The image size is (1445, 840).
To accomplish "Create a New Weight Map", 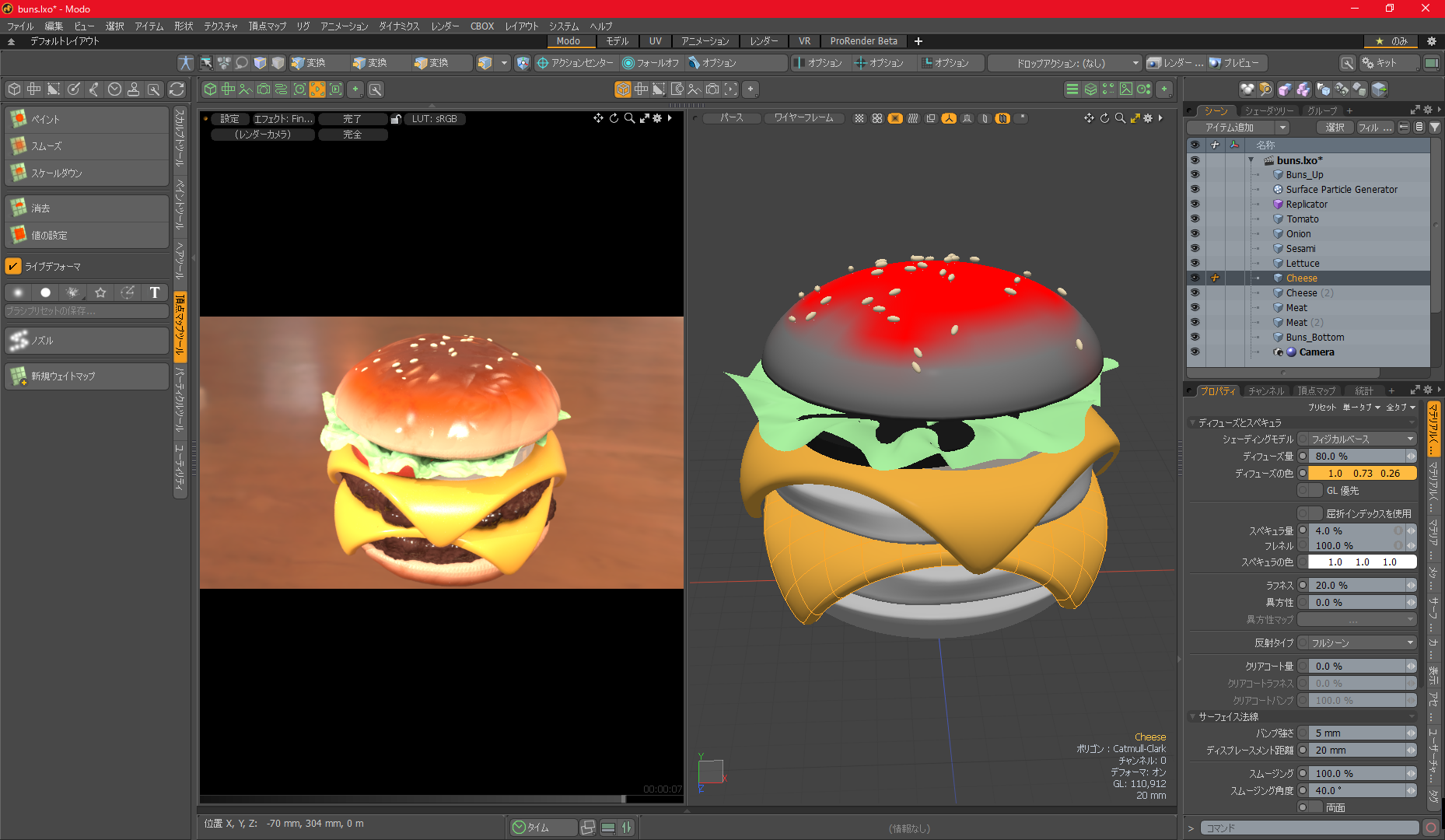I will pos(86,376).
